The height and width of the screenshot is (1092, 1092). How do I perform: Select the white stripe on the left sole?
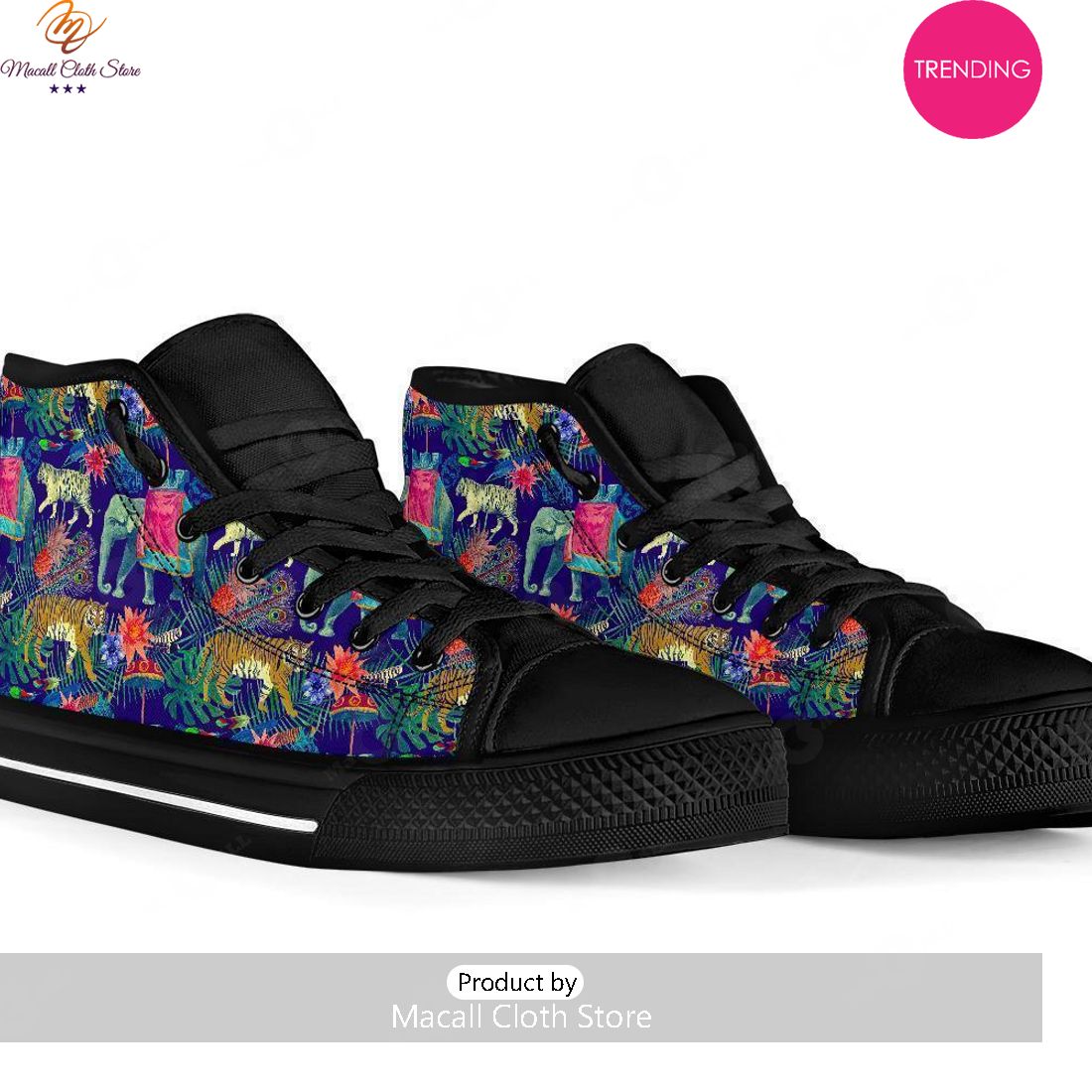[158, 796]
